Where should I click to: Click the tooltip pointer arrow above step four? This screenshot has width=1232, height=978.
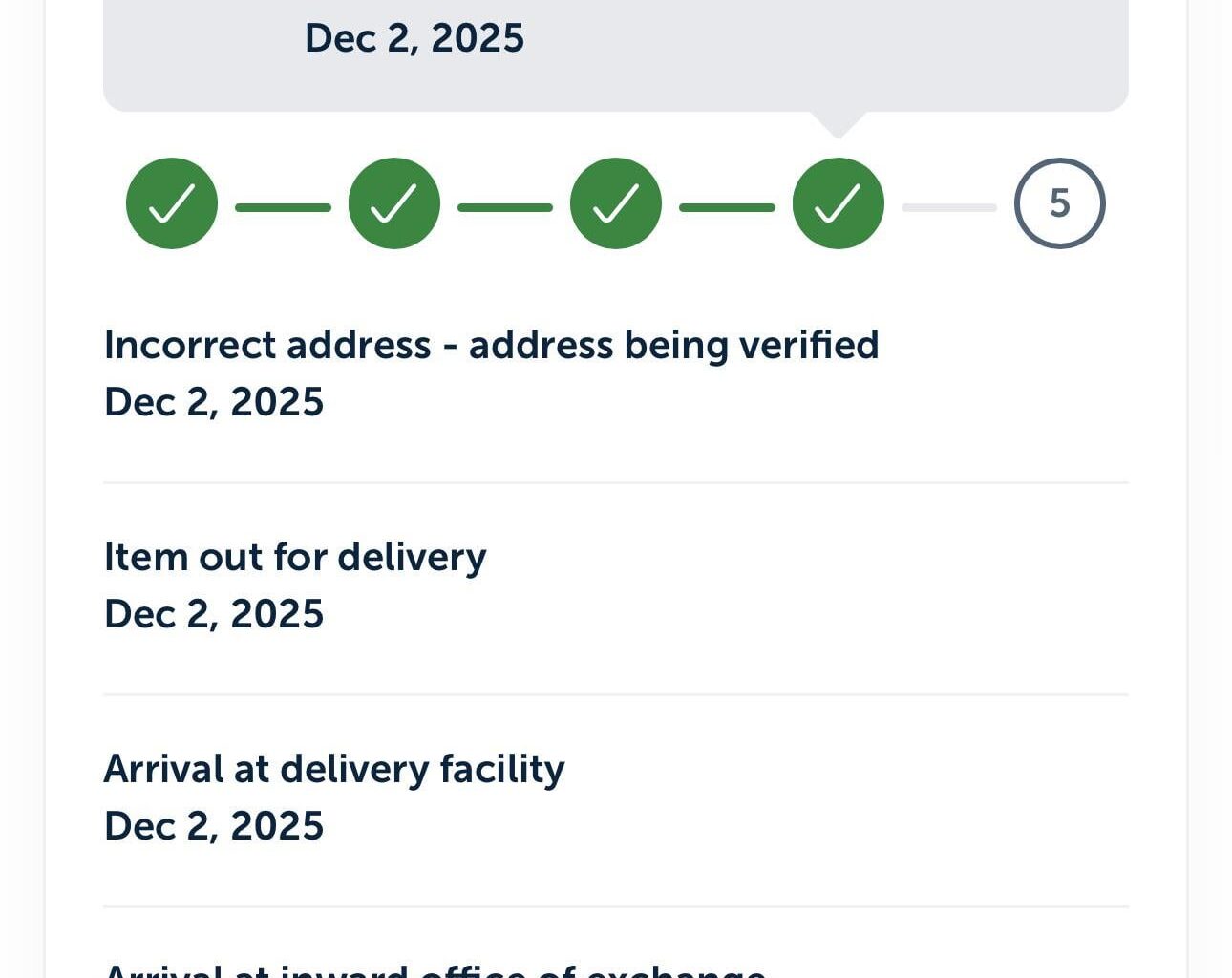pyautogui.click(x=838, y=124)
